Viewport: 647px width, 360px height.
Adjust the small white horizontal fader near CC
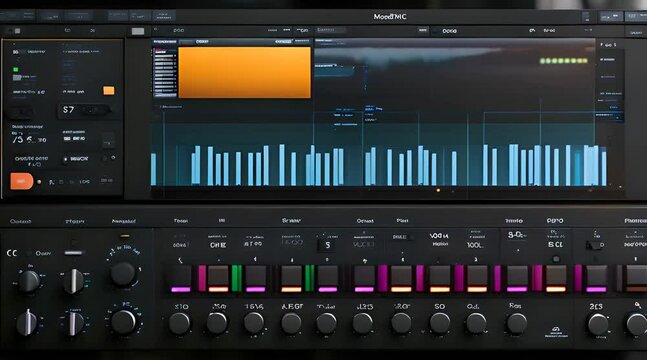[73, 252]
